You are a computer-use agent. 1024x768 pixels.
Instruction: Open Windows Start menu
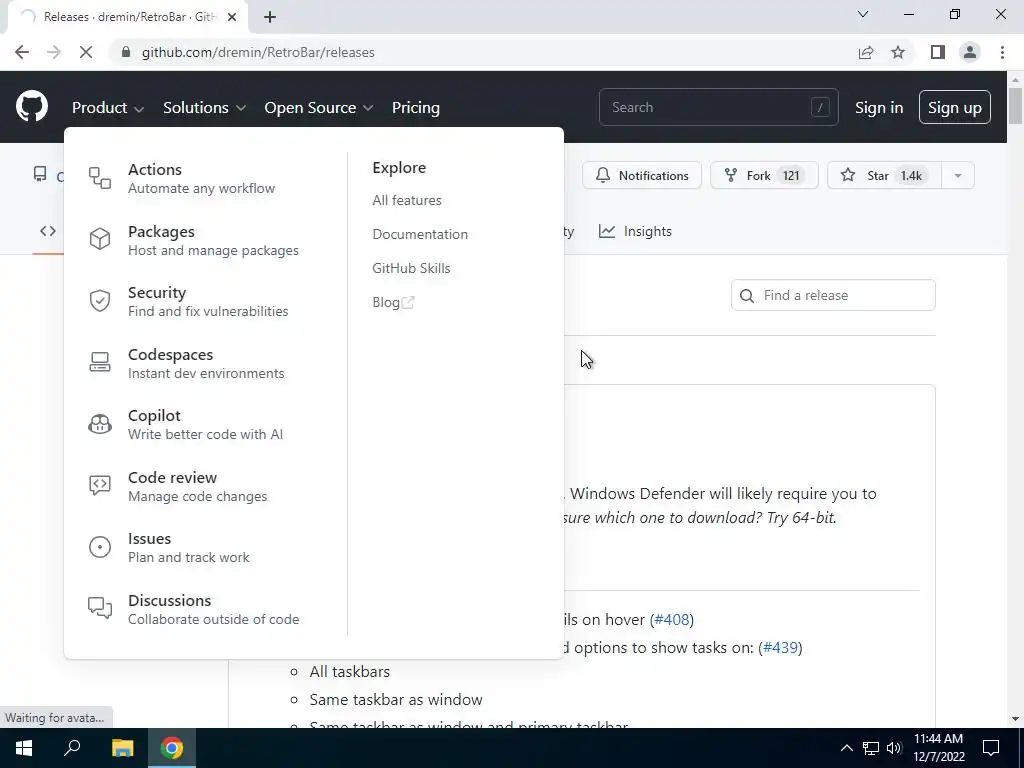pyautogui.click(x=24, y=748)
